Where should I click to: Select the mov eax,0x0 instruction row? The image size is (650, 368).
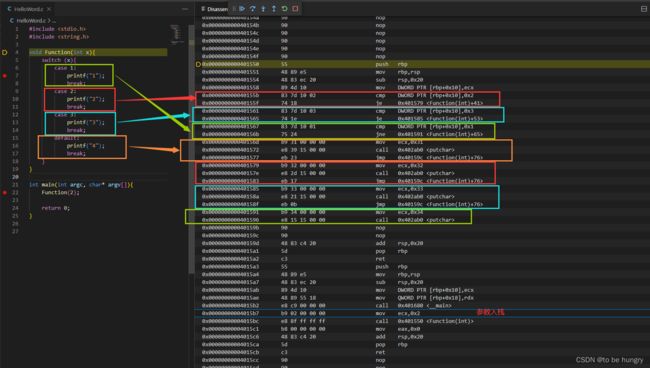[422, 329]
